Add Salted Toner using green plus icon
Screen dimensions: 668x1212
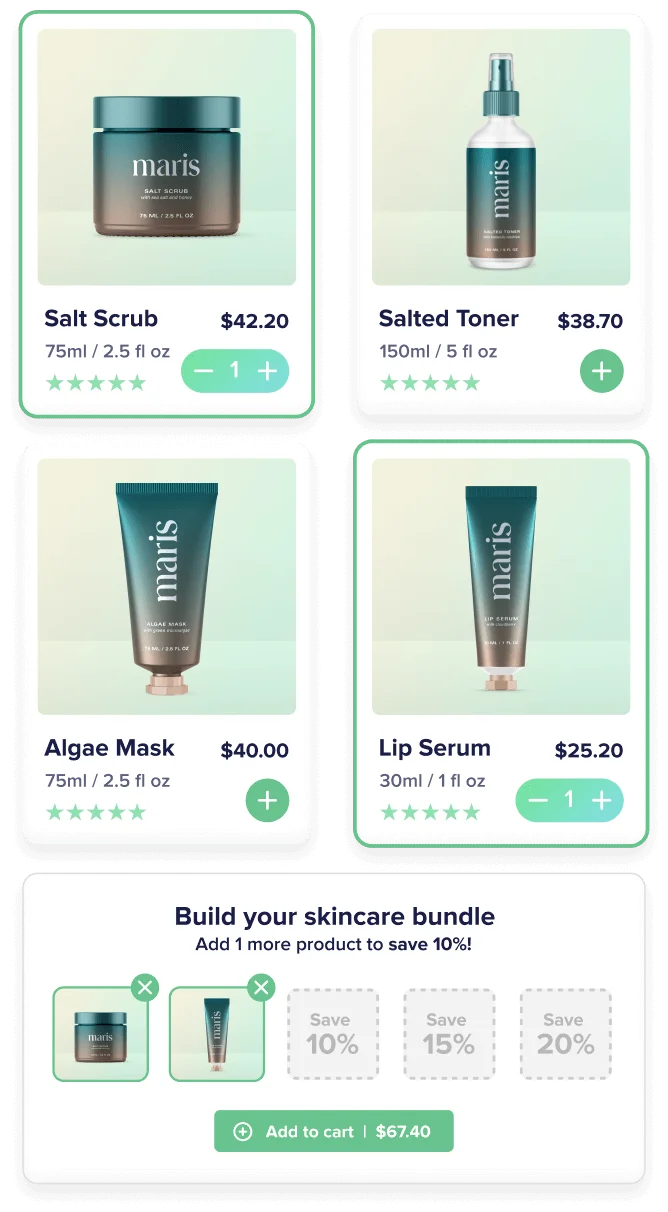(x=602, y=371)
